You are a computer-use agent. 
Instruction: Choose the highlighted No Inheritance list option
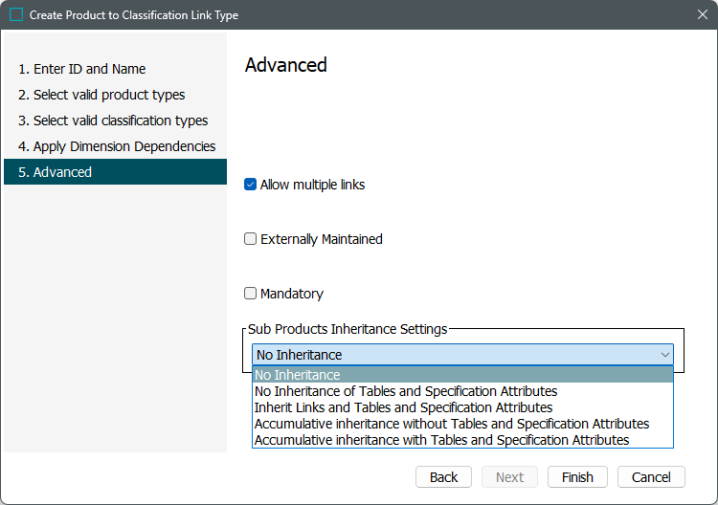coord(462,375)
